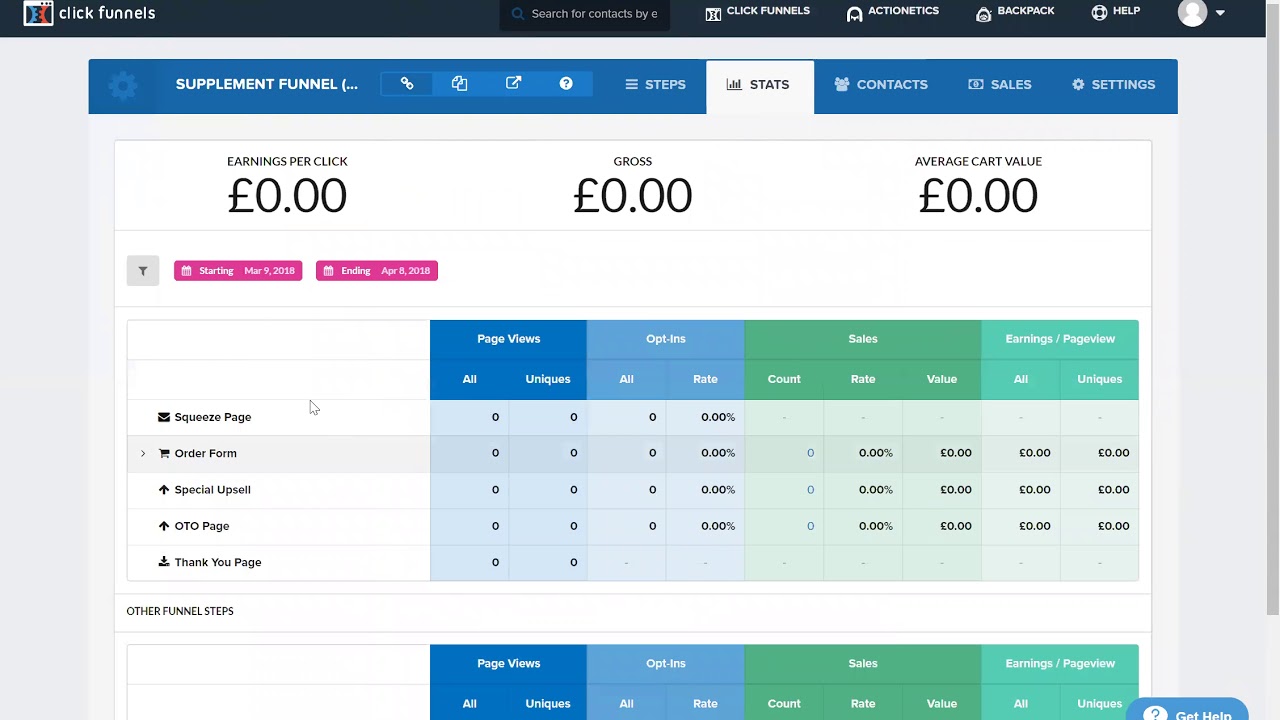Open the Click Funnels top menu
The width and height of the screenshot is (1280, 720).
pyautogui.click(x=757, y=12)
